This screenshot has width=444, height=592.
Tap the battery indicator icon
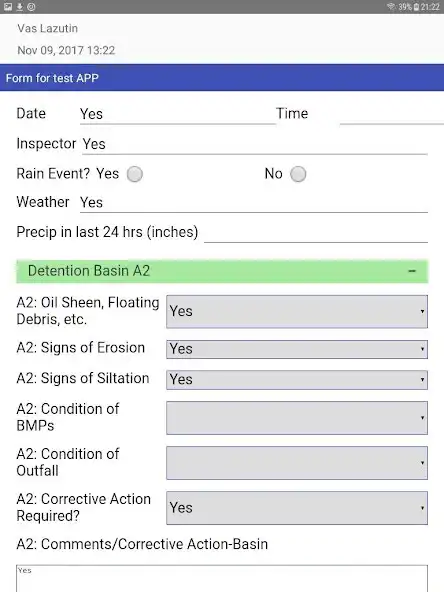pyautogui.click(x=416, y=7)
